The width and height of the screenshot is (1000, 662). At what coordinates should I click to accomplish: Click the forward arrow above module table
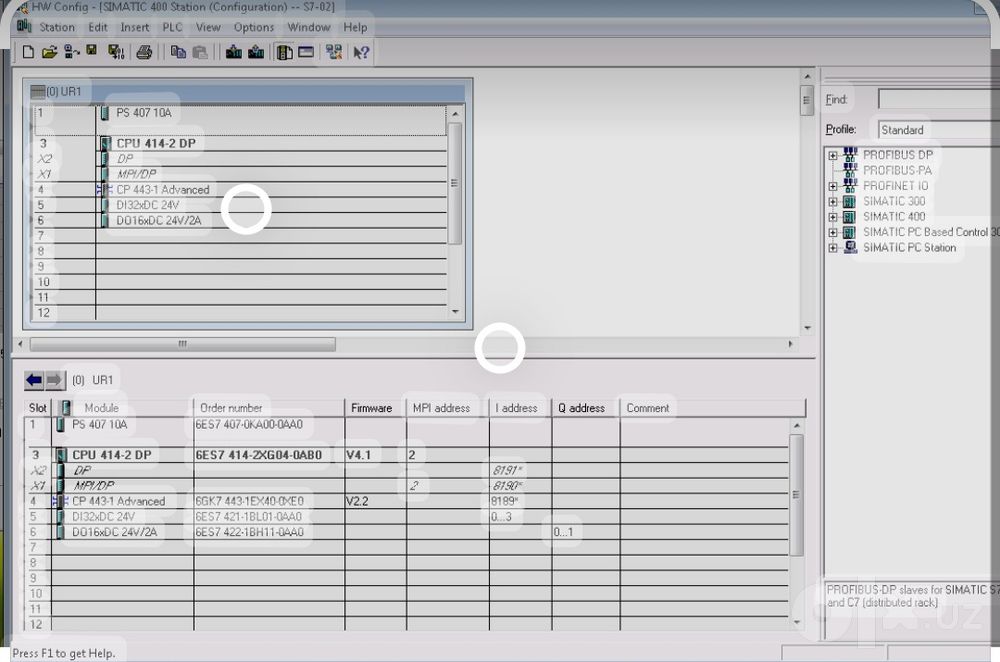tap(55, 380)
